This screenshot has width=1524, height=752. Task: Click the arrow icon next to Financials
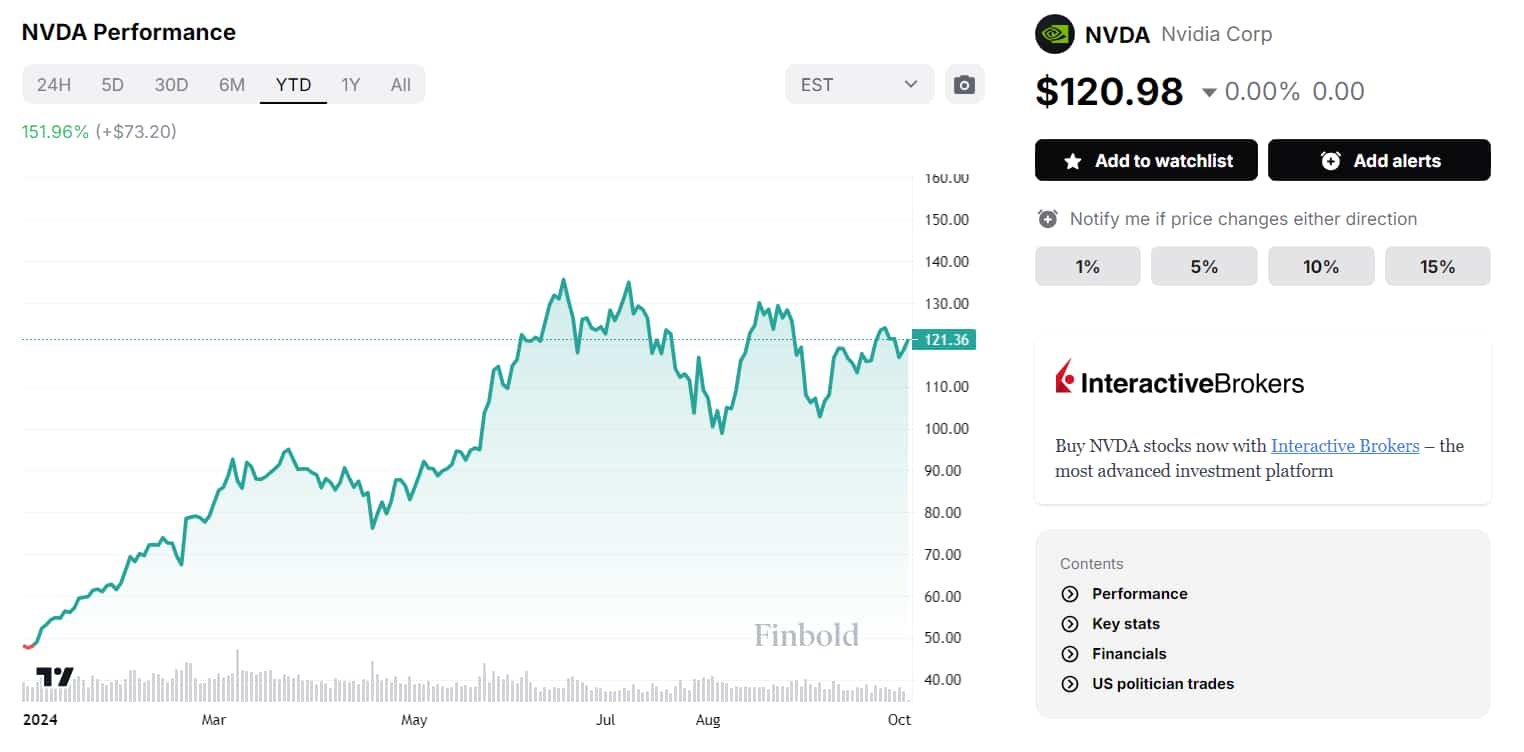[1070, 654]
